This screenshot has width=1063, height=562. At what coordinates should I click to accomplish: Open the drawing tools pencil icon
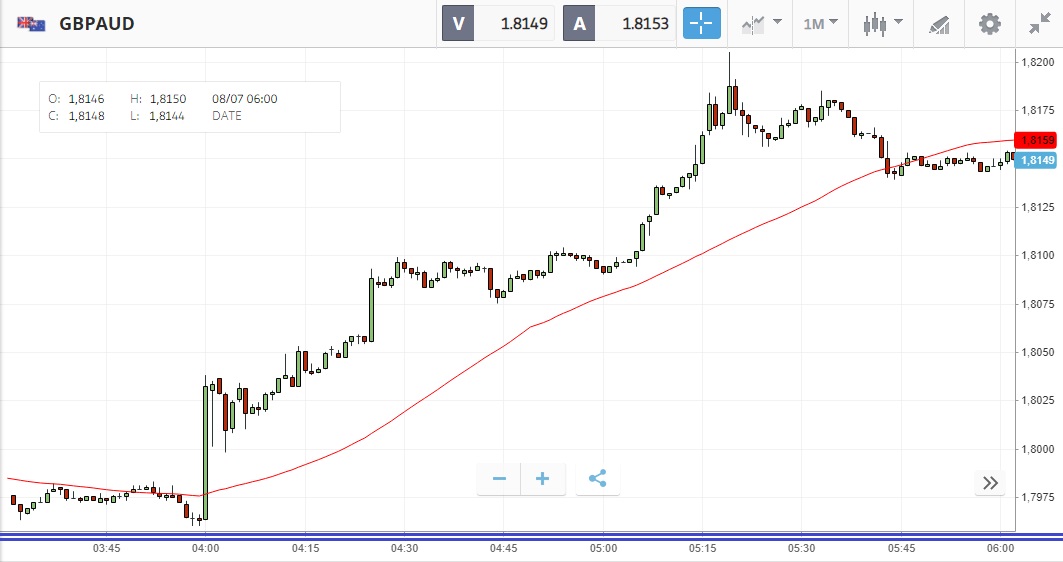click(x=939, y=23)
